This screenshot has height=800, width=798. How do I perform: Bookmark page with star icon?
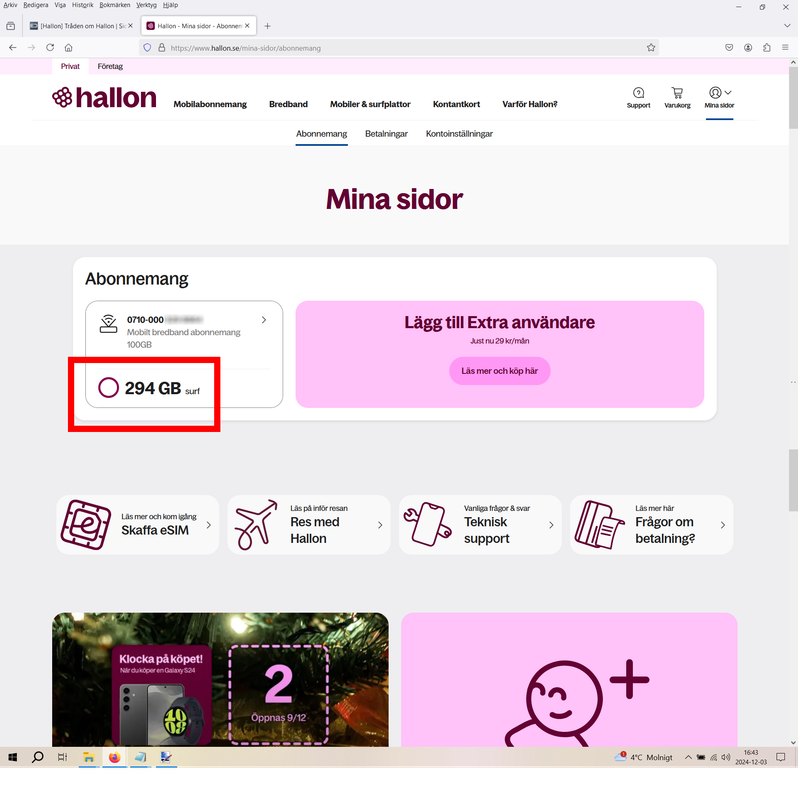pyautogui.click(x=651, y=47)
